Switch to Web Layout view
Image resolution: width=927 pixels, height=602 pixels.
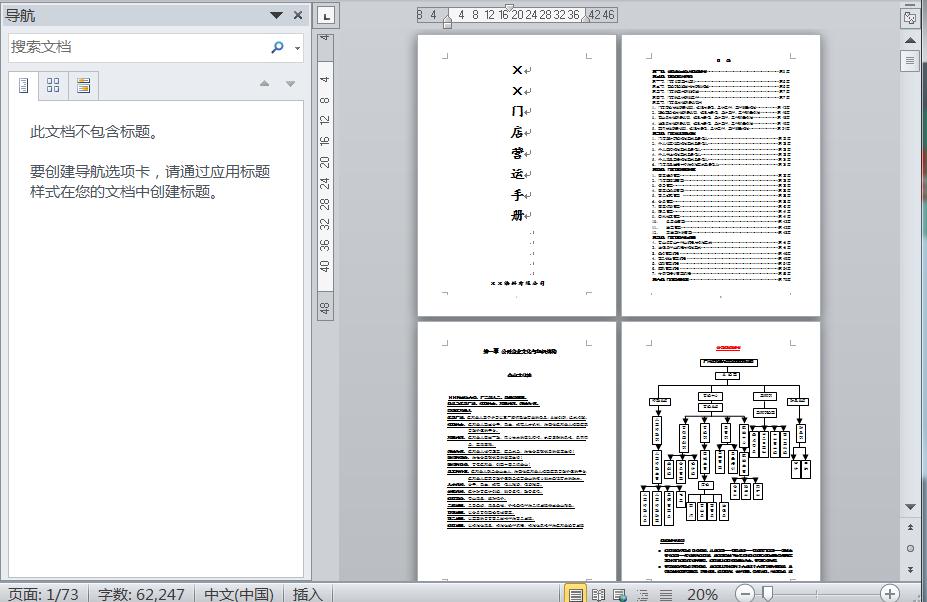620,594
